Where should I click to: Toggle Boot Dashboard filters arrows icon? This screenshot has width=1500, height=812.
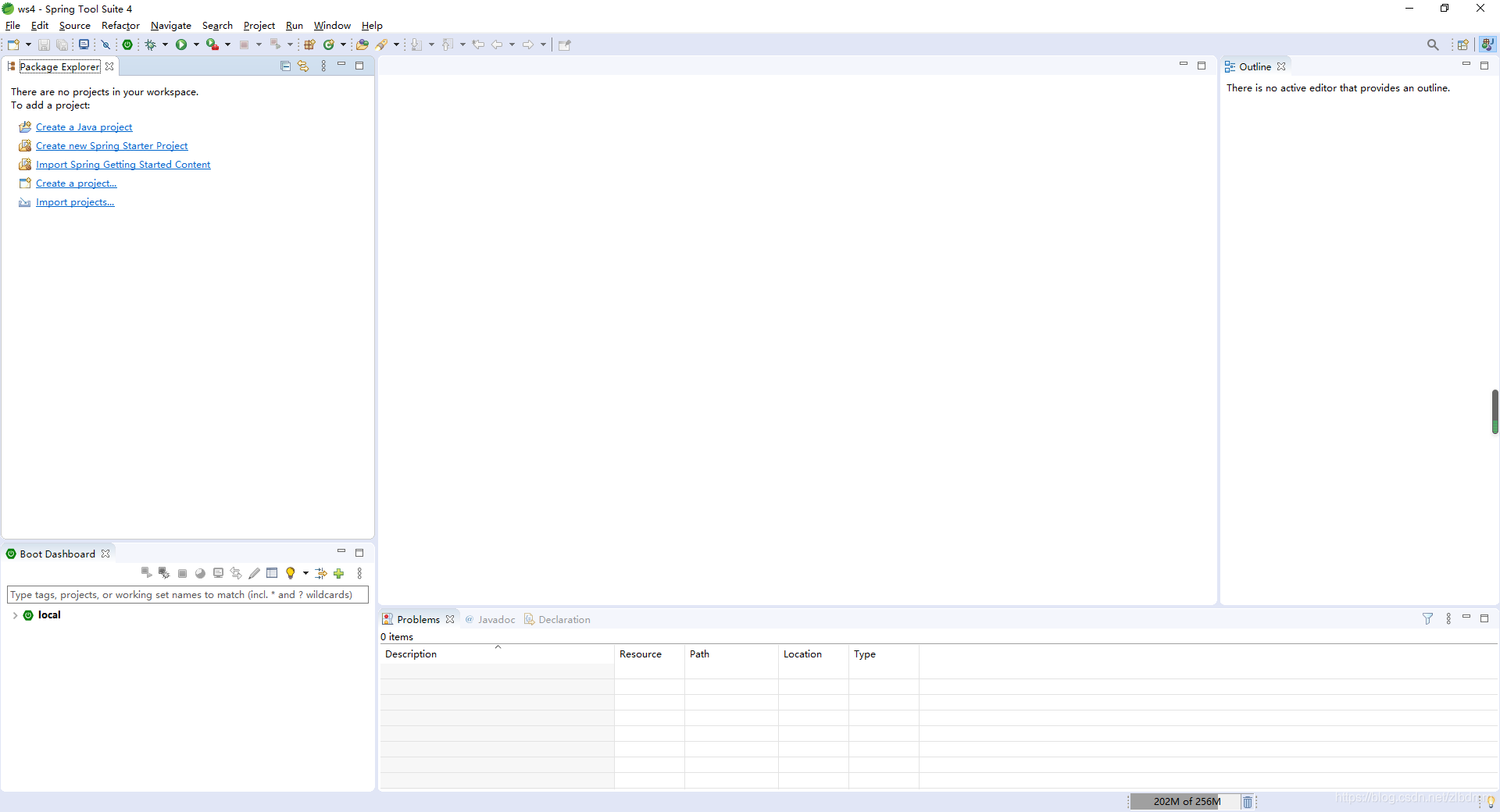point(321,573)
